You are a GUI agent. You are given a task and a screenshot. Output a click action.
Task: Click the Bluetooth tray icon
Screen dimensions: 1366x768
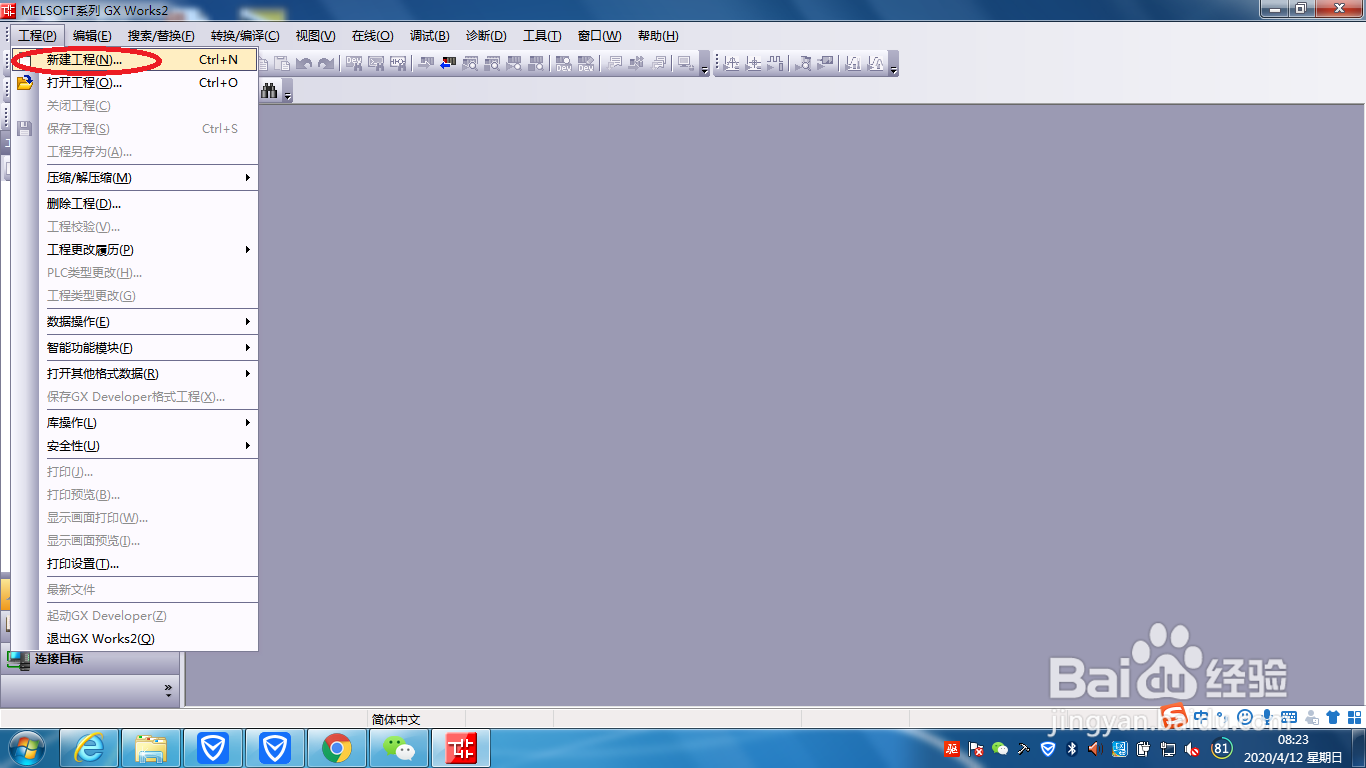point(1072,748)
